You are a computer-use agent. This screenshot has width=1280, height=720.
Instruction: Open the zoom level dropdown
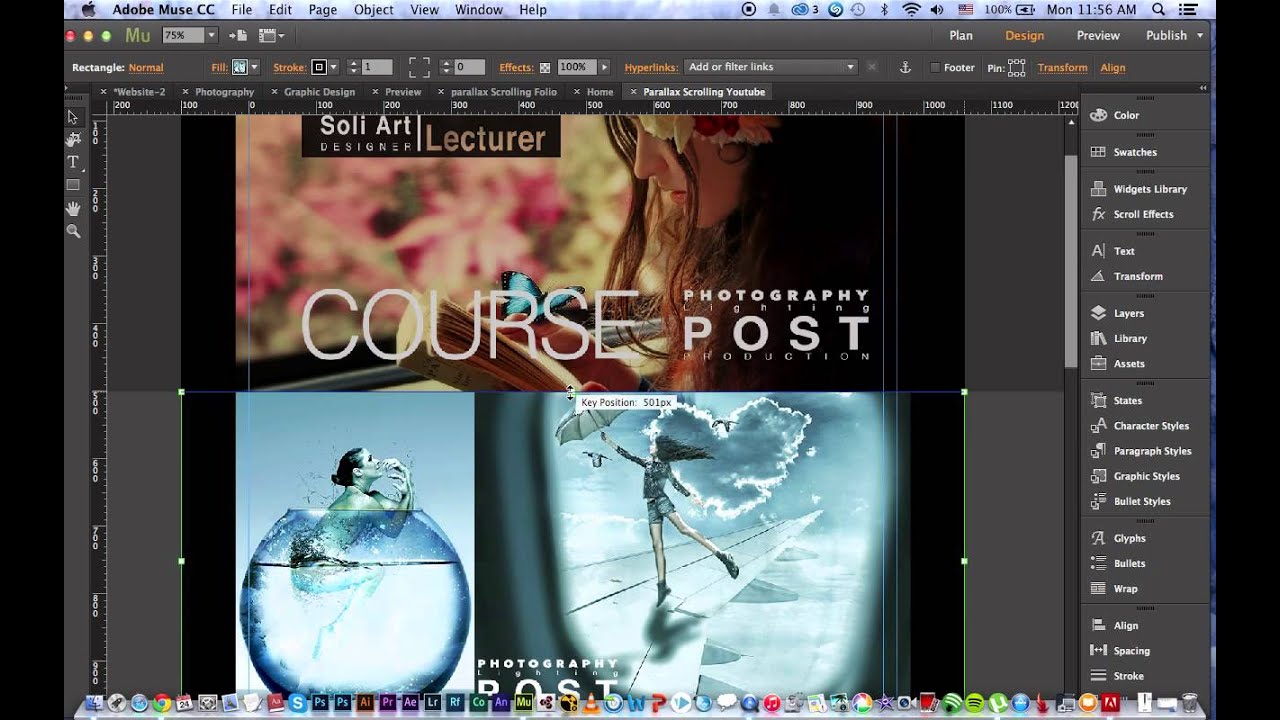click(211, 35)
